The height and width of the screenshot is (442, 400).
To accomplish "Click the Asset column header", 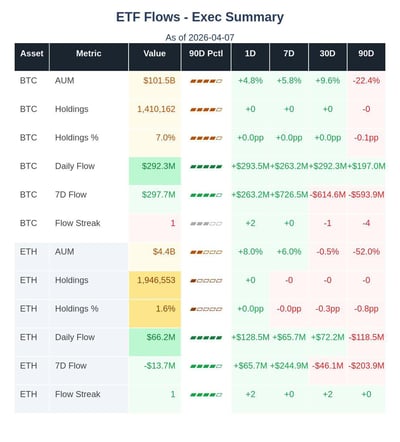I will (32, 57).
